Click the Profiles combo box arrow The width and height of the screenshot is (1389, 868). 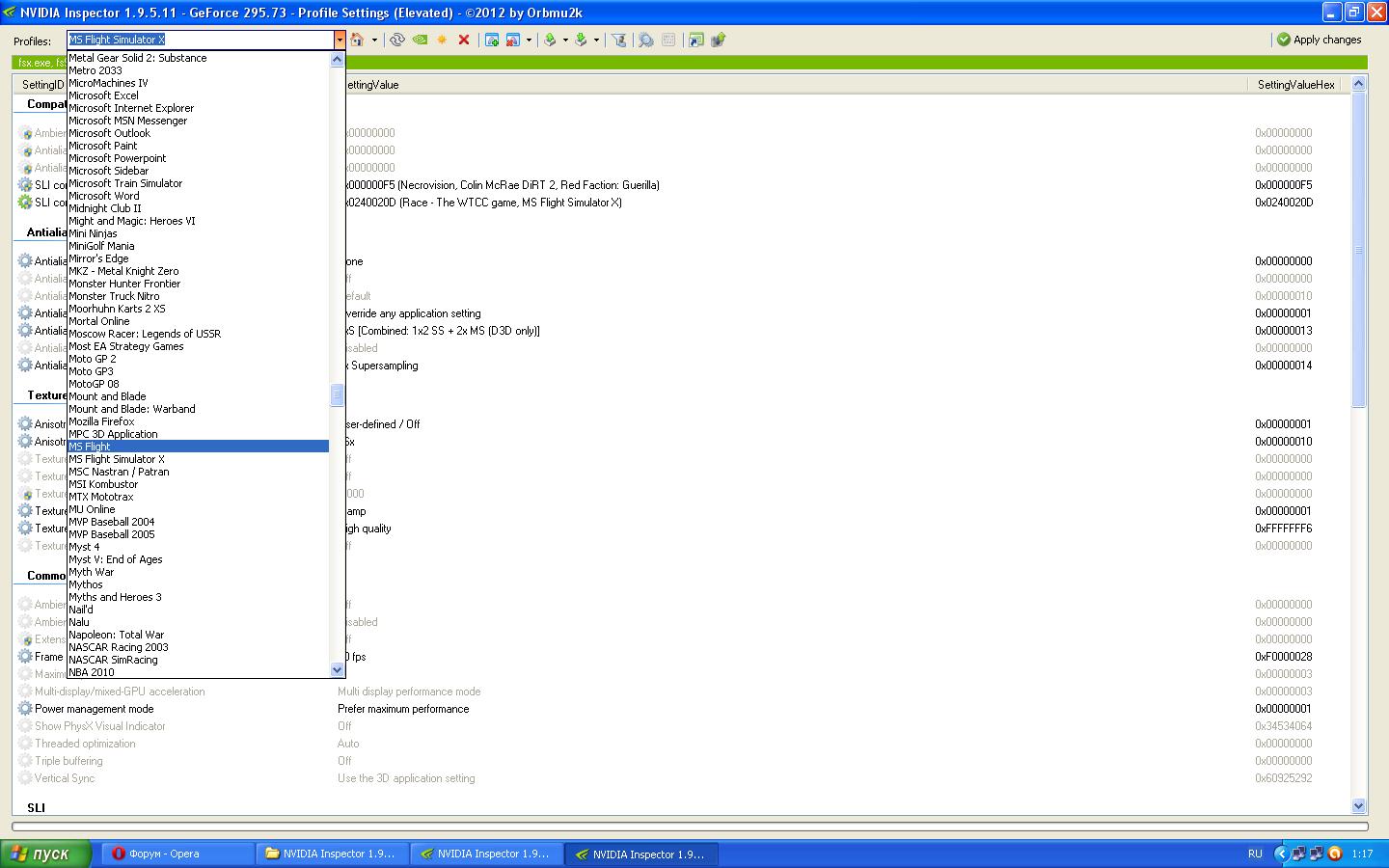340,40
